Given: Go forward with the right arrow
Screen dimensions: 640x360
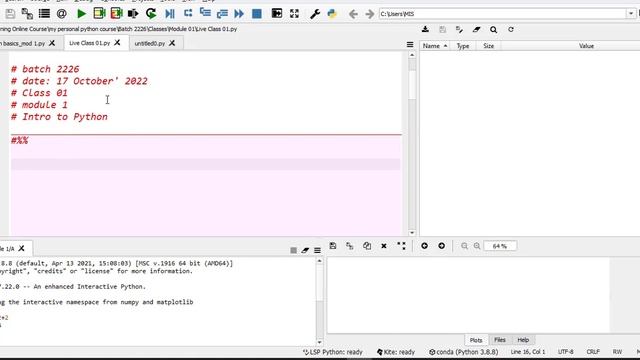Looking at the screenshot, I should pyautogui.click(x=370, y=14).
